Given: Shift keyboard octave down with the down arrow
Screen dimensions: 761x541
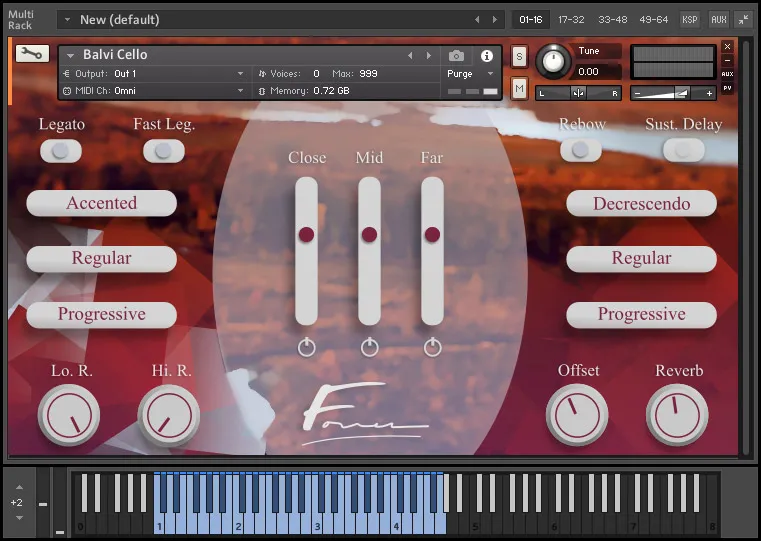Looking at the screenshot, I should pyautogui.click(x=19, y=518).
